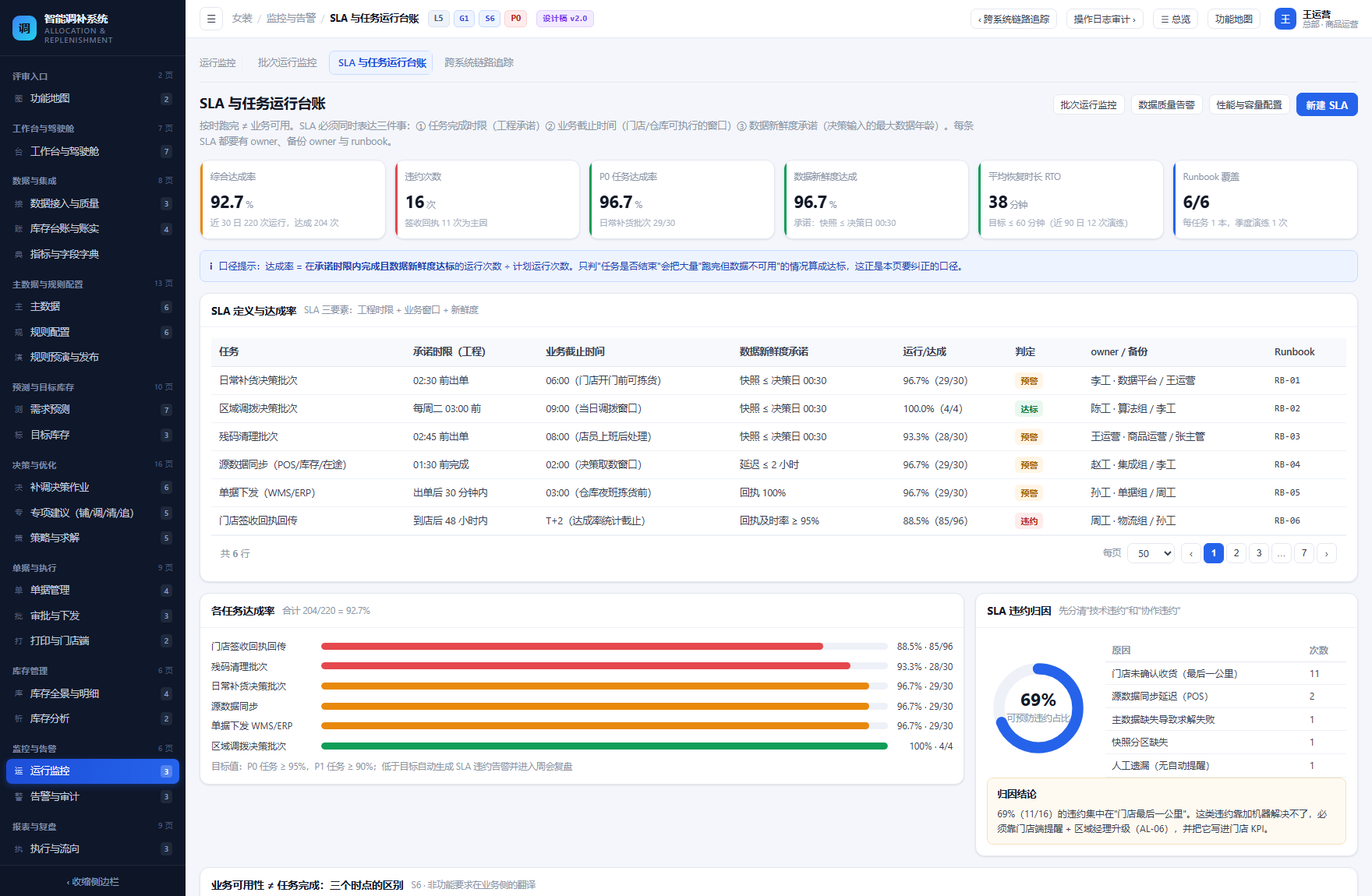The image size is (1372, 896).
Task: Open 库存台账与账实 in sidebar
Action: 93,229
